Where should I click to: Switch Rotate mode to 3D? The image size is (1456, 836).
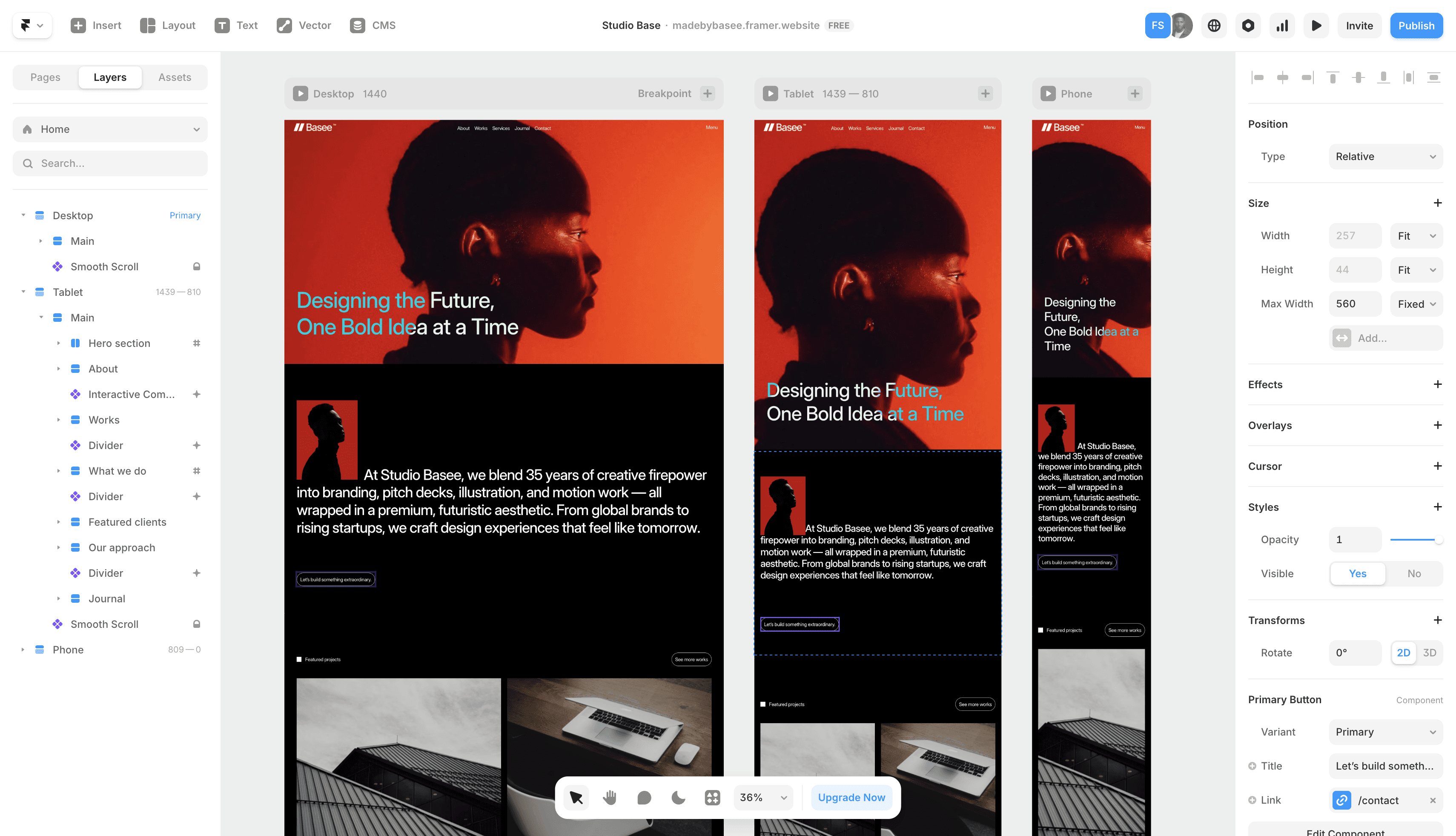1430,653
